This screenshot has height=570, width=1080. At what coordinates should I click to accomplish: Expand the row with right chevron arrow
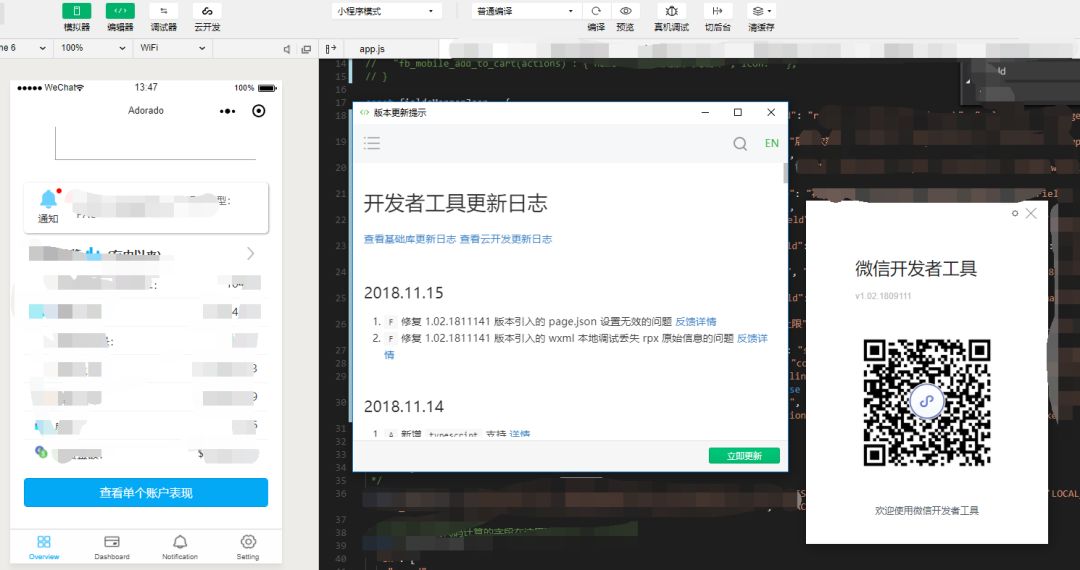coord(251,254)
